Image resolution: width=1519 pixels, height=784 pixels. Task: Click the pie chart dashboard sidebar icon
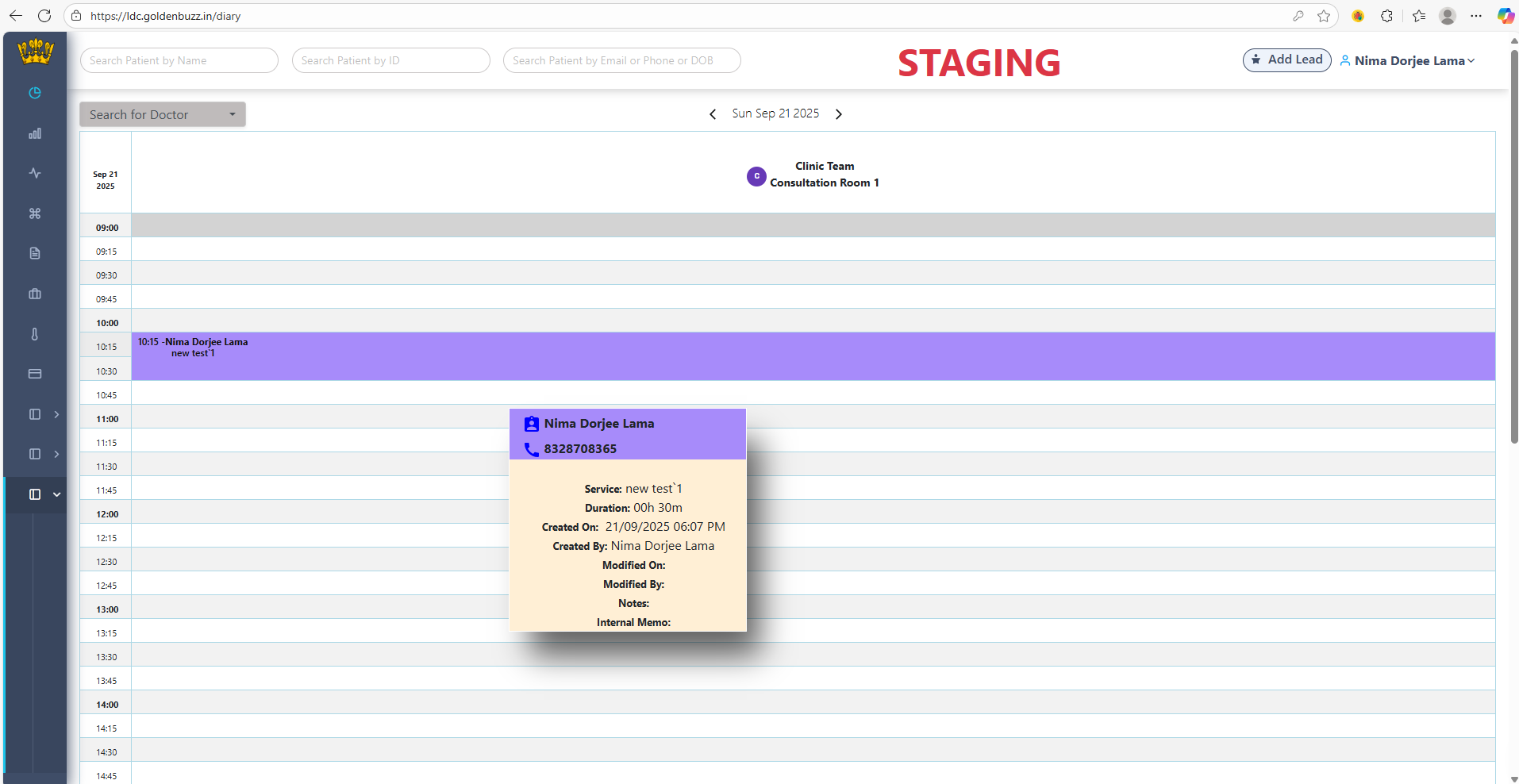[x=35, y=93]
